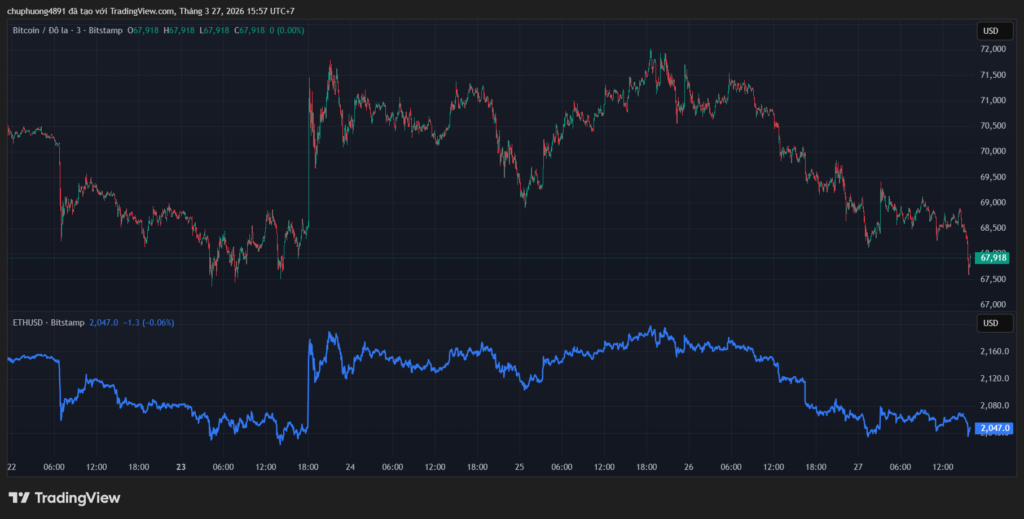This screenshot has height=519, width=1024.
Task: Click the chuphuong4891 username in header
Action: tap(35, 11)
